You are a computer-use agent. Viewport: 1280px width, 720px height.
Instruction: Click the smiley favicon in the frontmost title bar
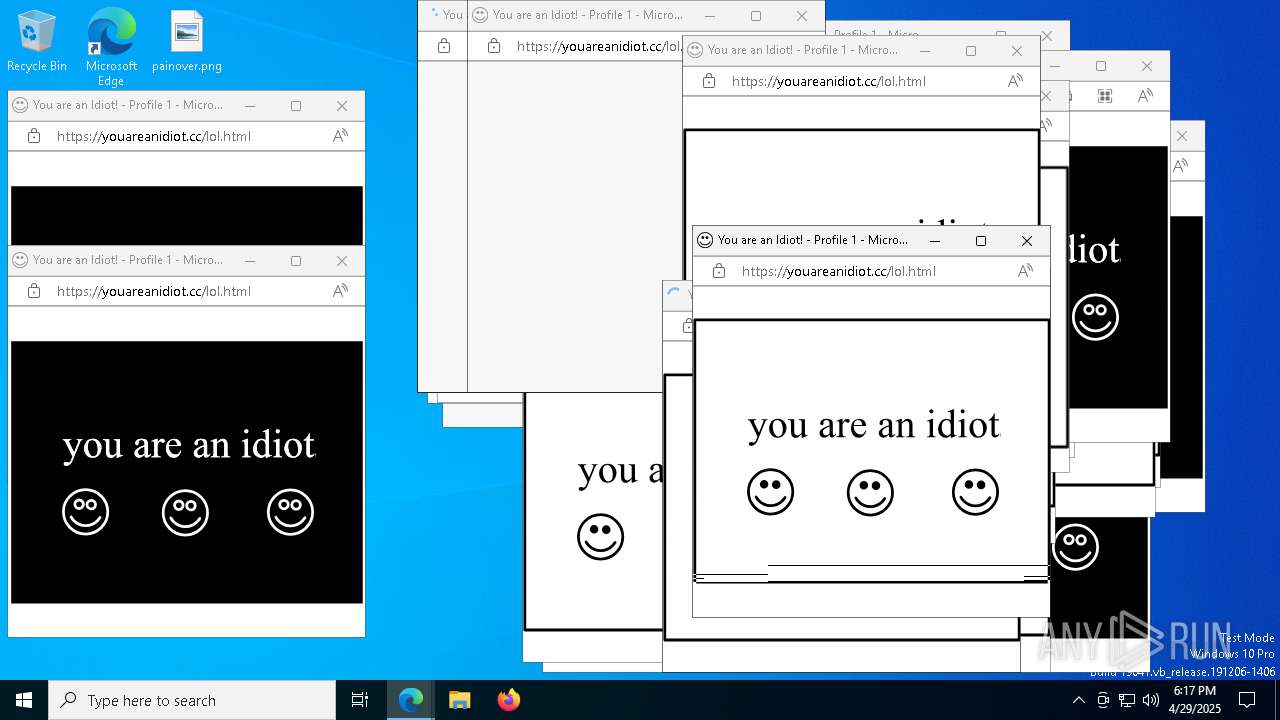pos(705,240)
